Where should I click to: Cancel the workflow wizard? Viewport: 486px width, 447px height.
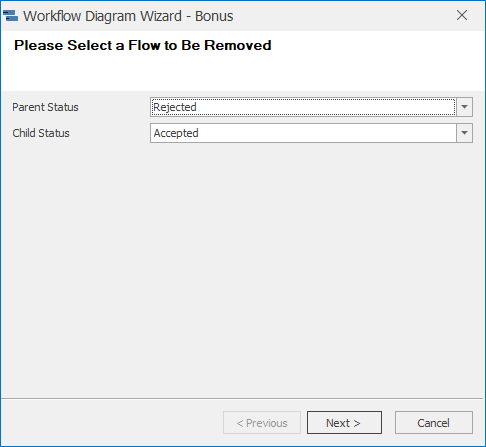[434, 423]
